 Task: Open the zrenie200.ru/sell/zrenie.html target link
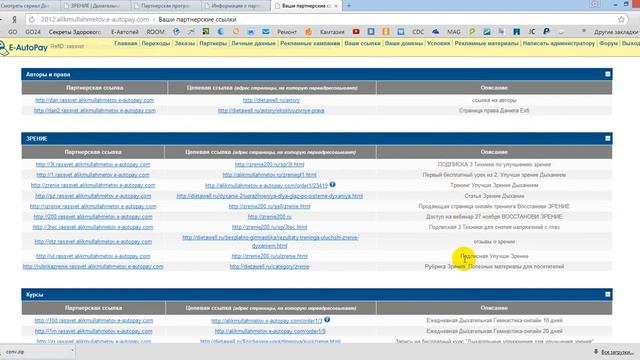269,206
